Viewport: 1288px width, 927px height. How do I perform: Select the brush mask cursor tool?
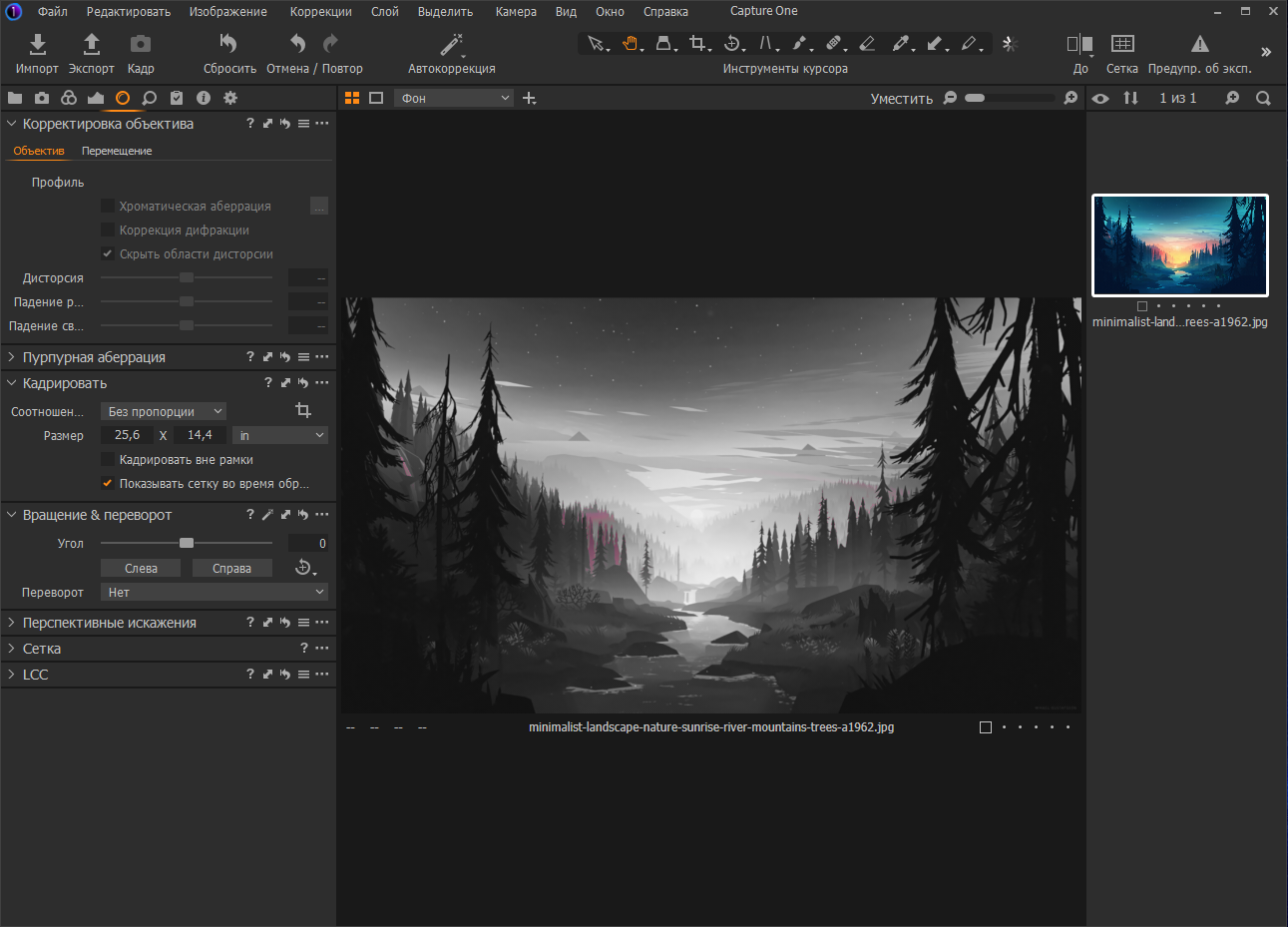click(800, 44)
